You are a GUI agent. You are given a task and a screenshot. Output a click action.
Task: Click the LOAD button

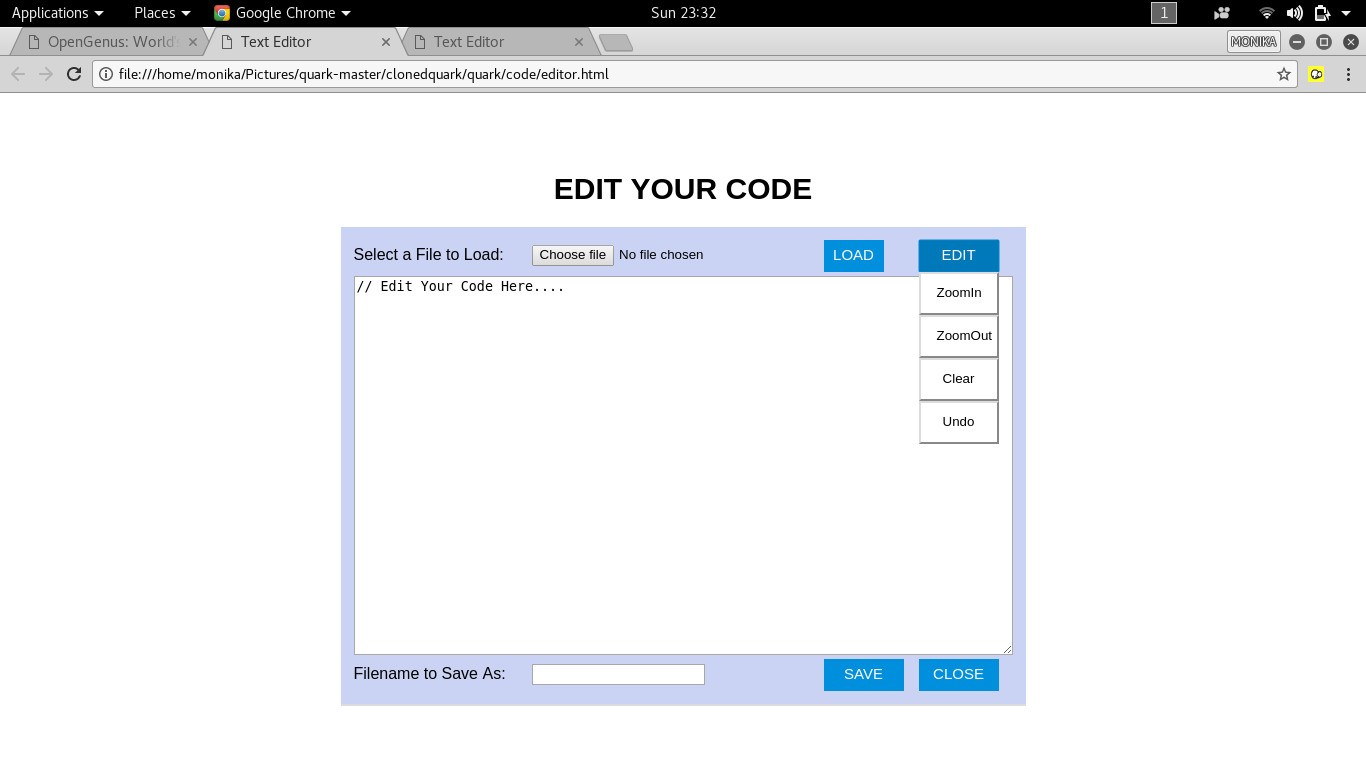click(853, 255)
